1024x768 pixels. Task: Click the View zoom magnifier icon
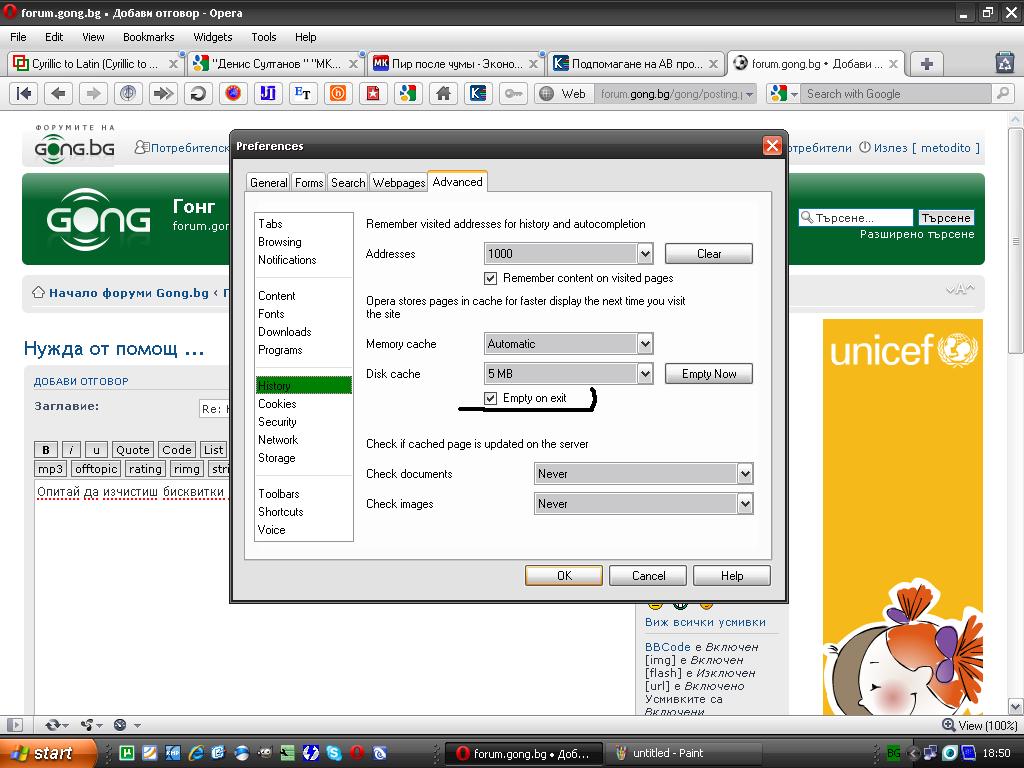pyautogui.click(x=948, y=725)
